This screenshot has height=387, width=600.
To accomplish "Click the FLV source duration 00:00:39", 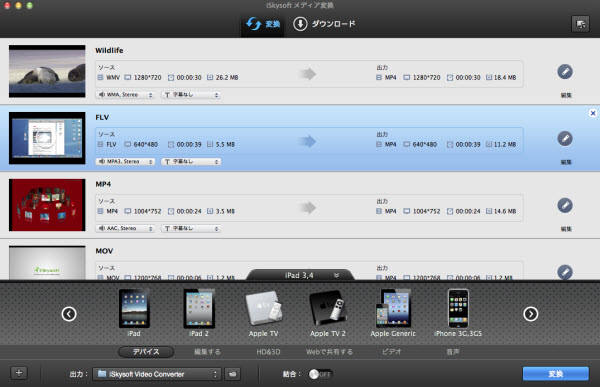I will [x=189, y=144].
